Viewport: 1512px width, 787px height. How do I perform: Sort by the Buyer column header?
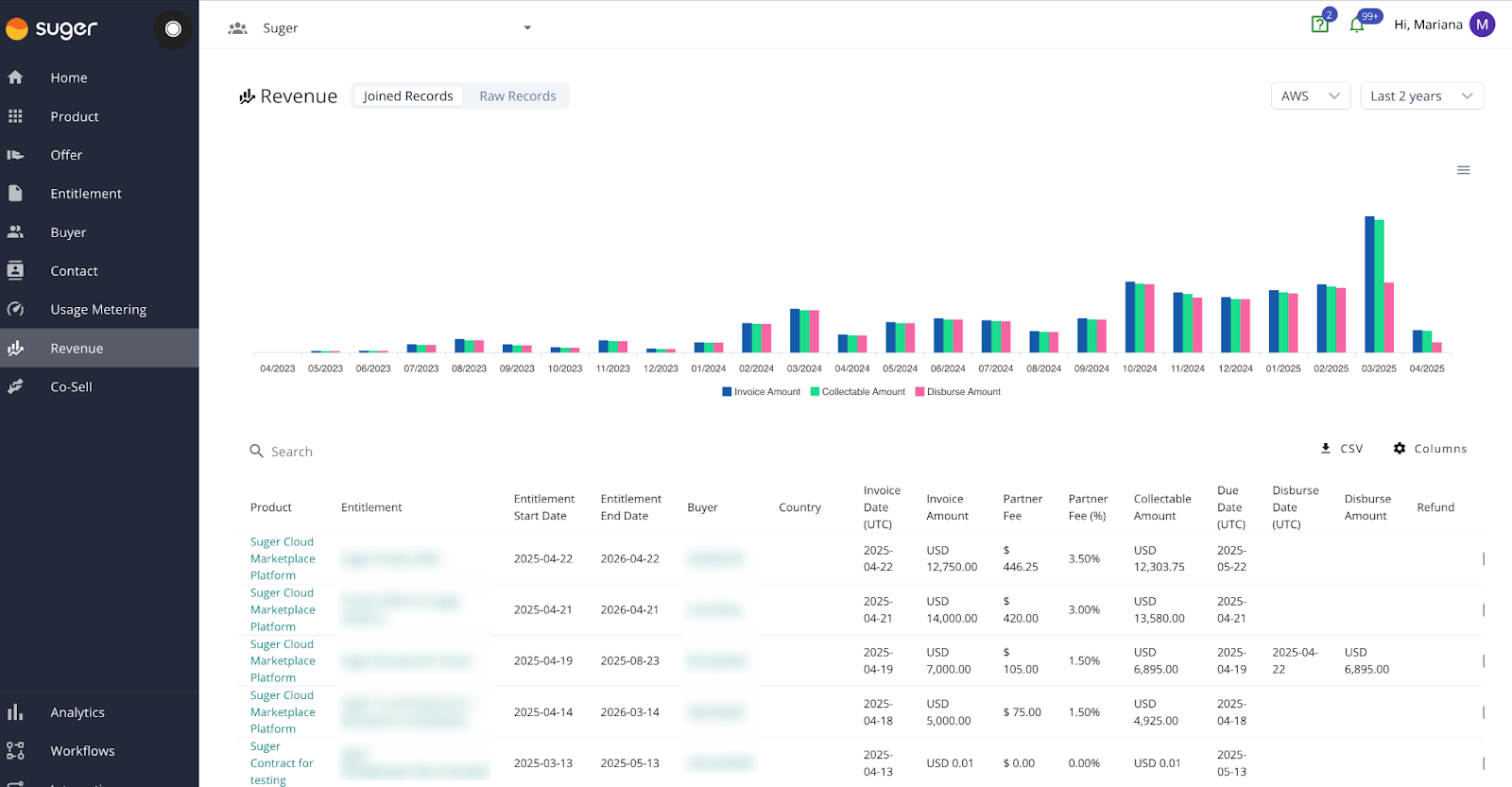click(x=702, y=507)
